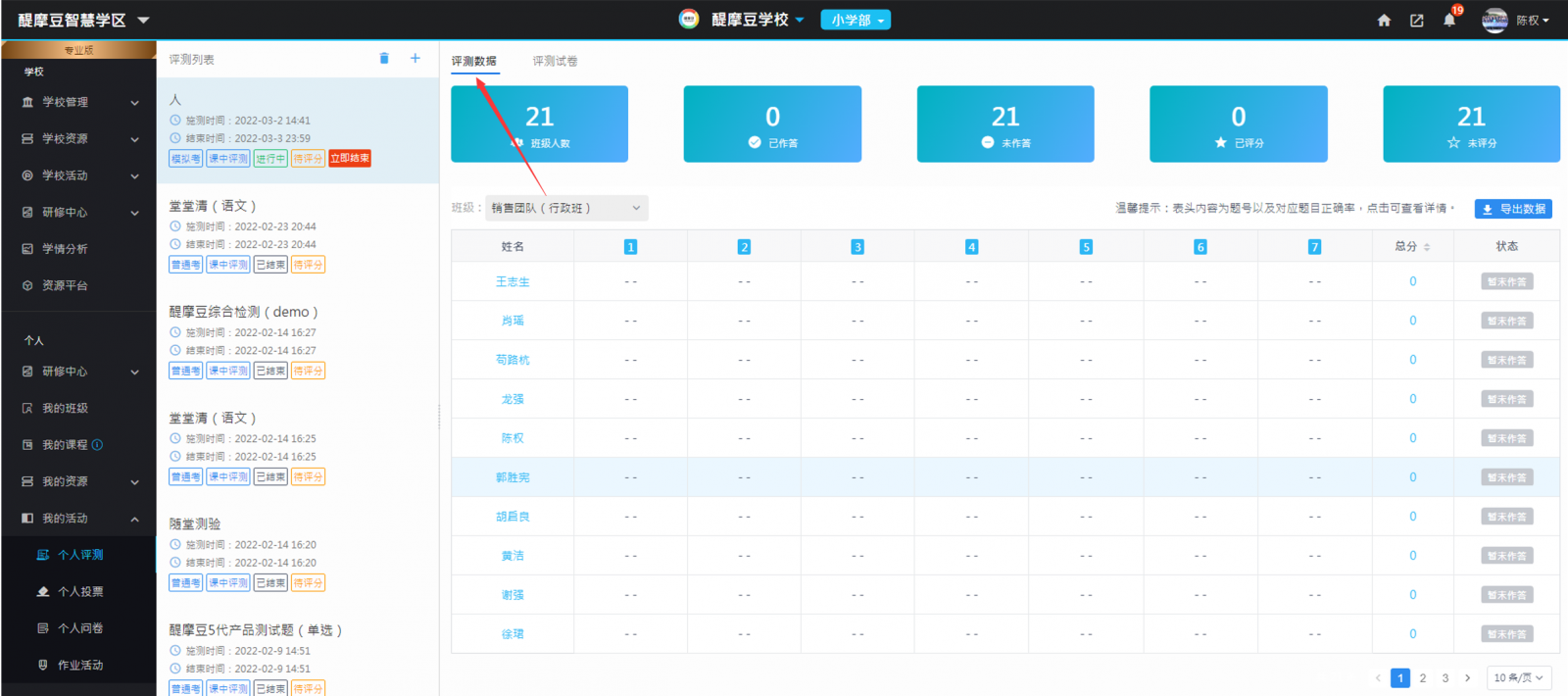The height and width of the screenshot is (696, 1568).
Task: Delete evaluation using trash icon
Action: coord(384,59)
